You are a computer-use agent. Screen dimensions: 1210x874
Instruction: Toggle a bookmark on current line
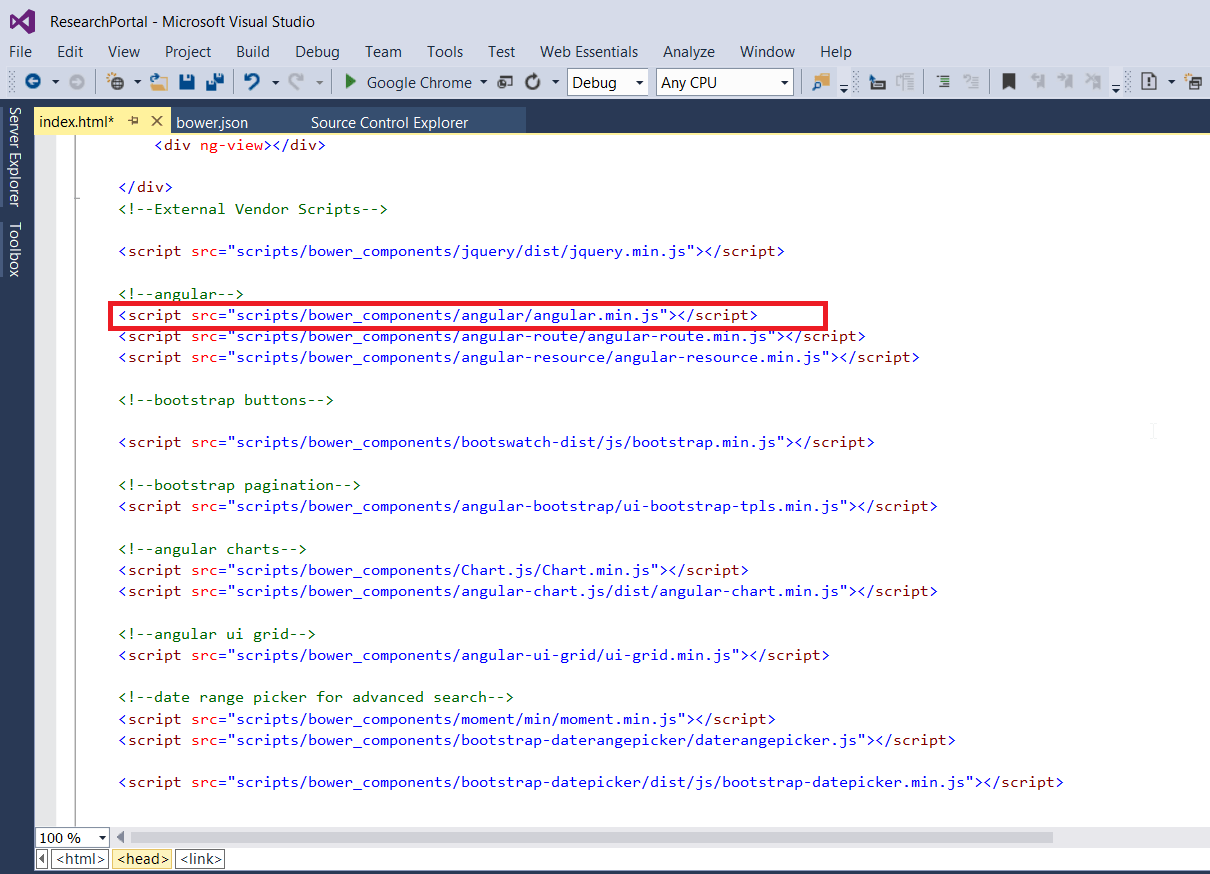[x=1007, y=82]
